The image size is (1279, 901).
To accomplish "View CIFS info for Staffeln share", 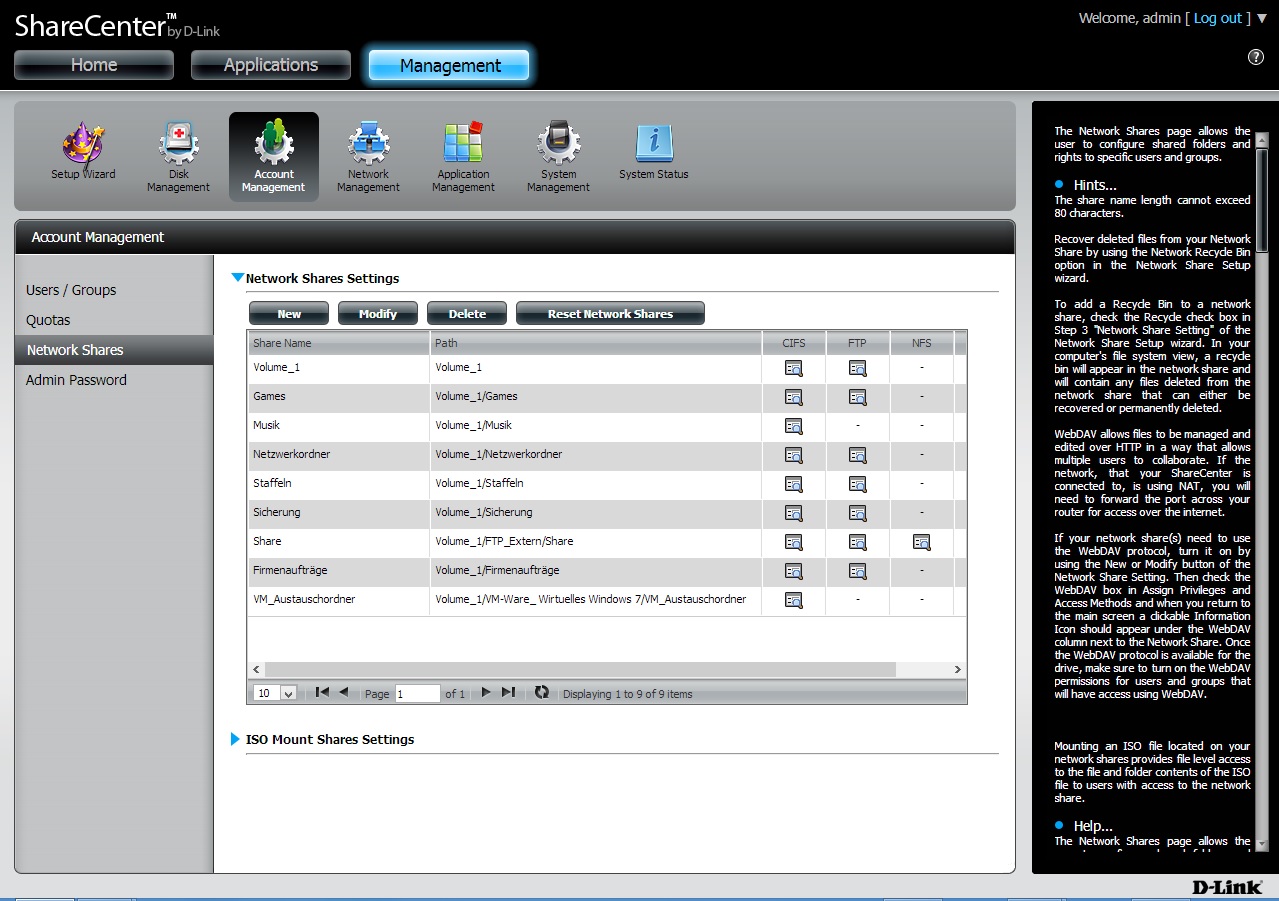I will click(x=794, y=484).
